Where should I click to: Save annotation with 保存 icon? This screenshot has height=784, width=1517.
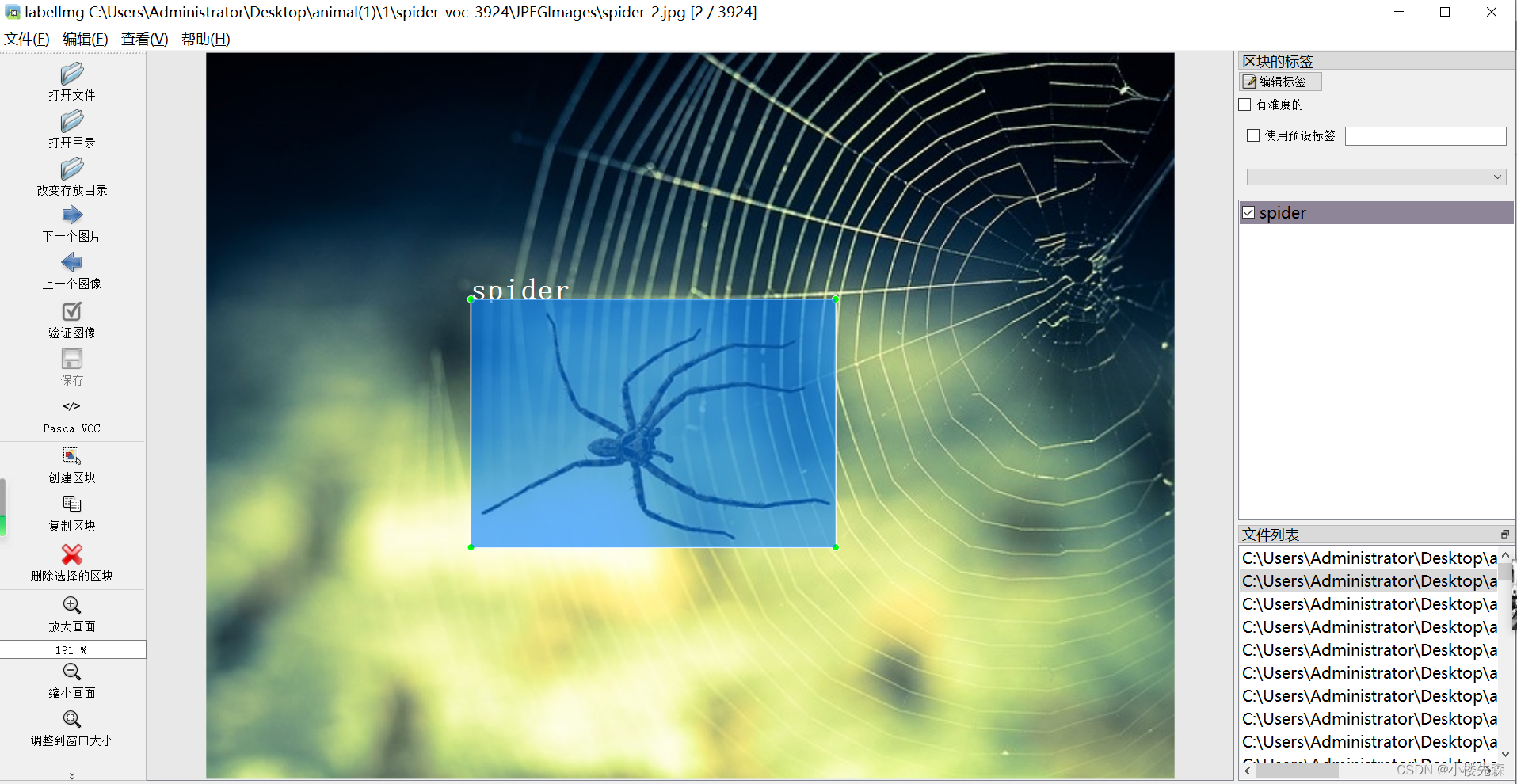click(71, 359)
